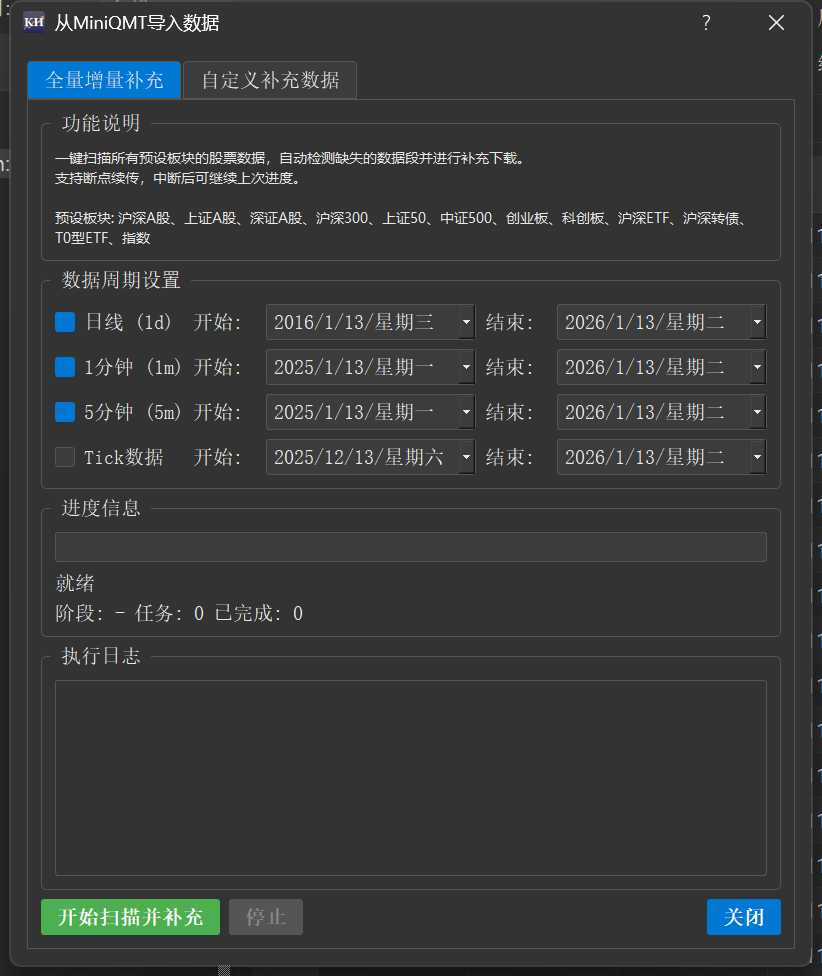Expand the 日线 end date dropdown arrow

point(757,322)
